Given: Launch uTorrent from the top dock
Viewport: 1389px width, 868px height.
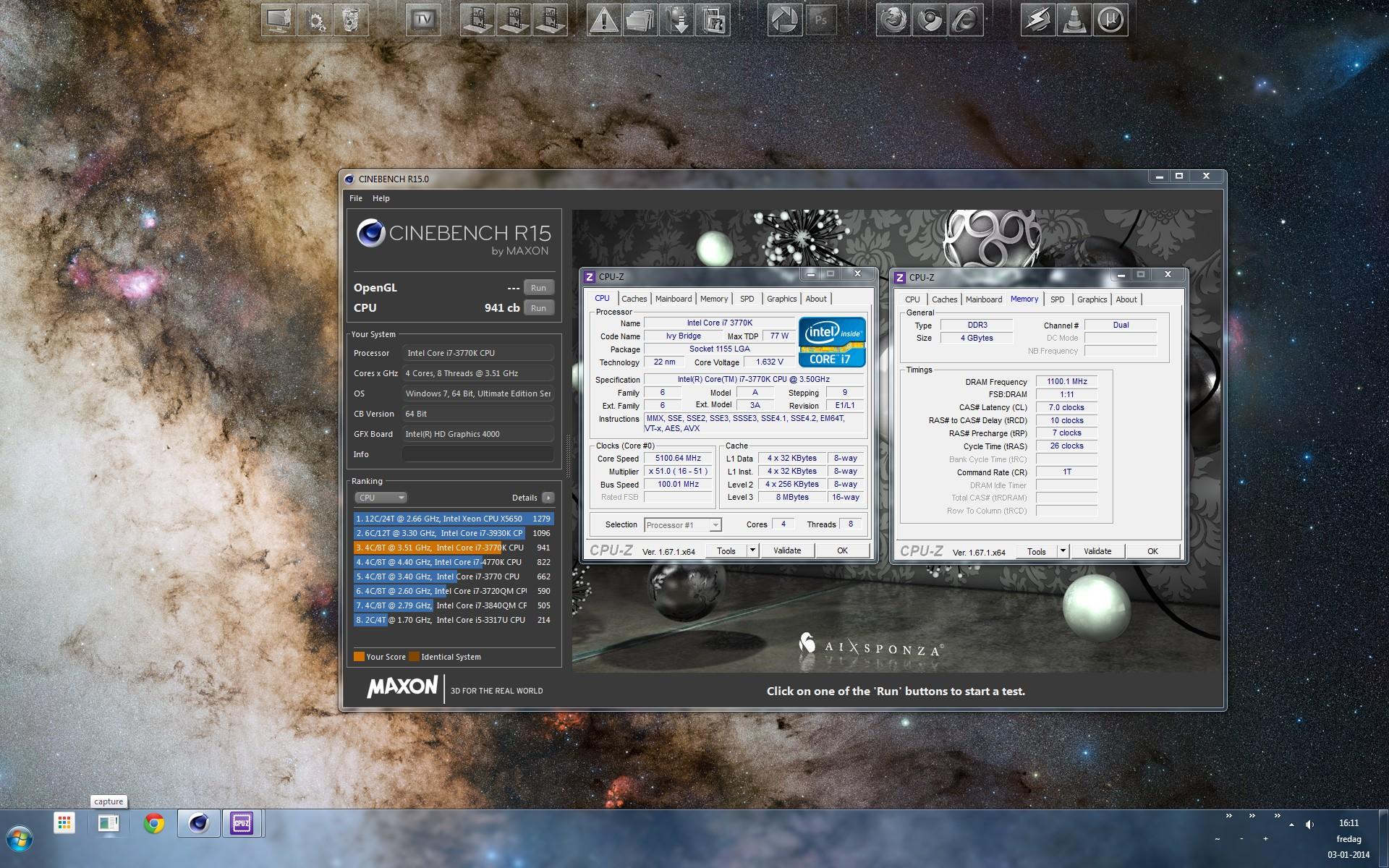Looking at the screenshot, I should click(1110, 20).
